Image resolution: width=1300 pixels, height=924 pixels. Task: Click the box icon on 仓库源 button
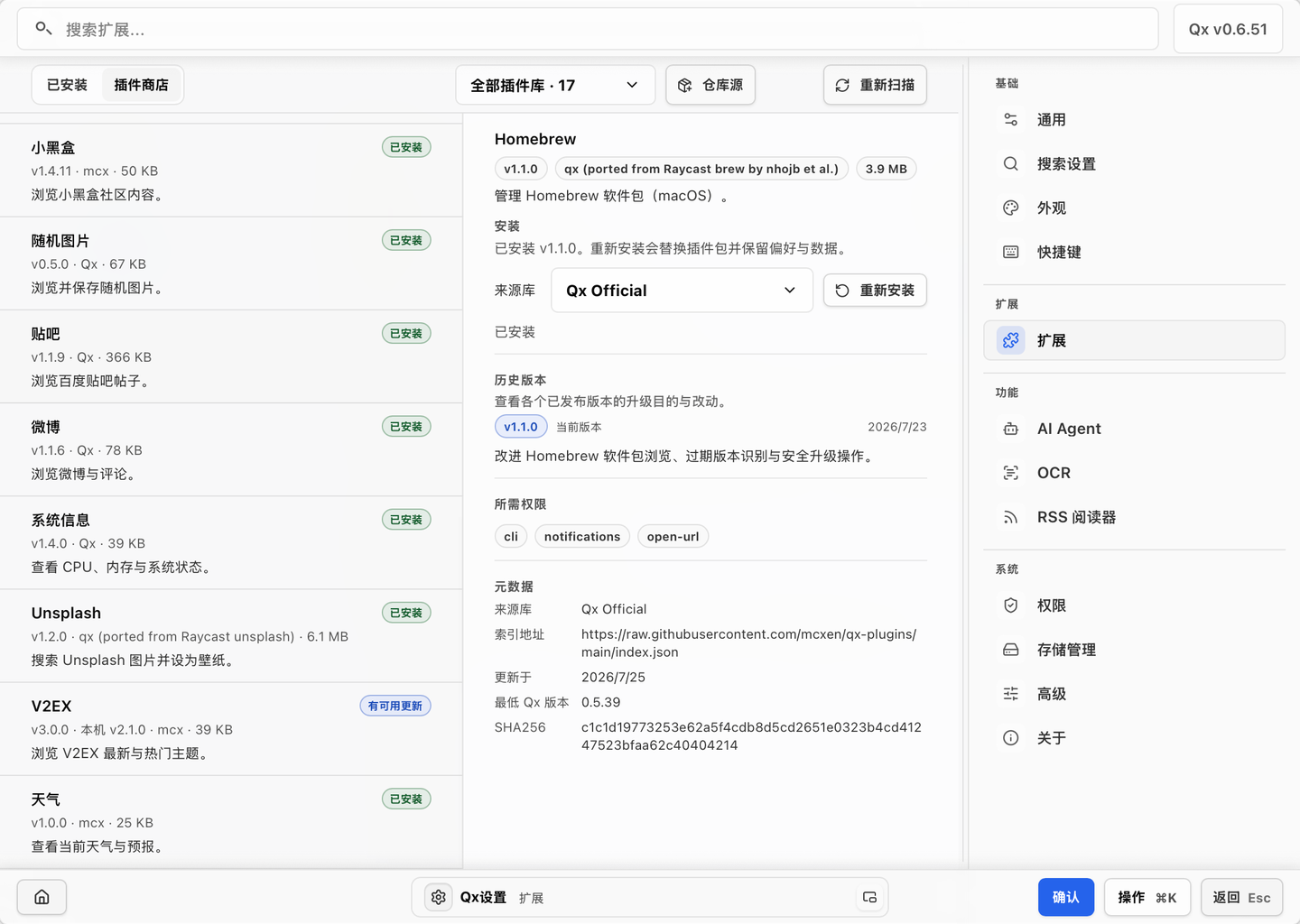point(685,86)
